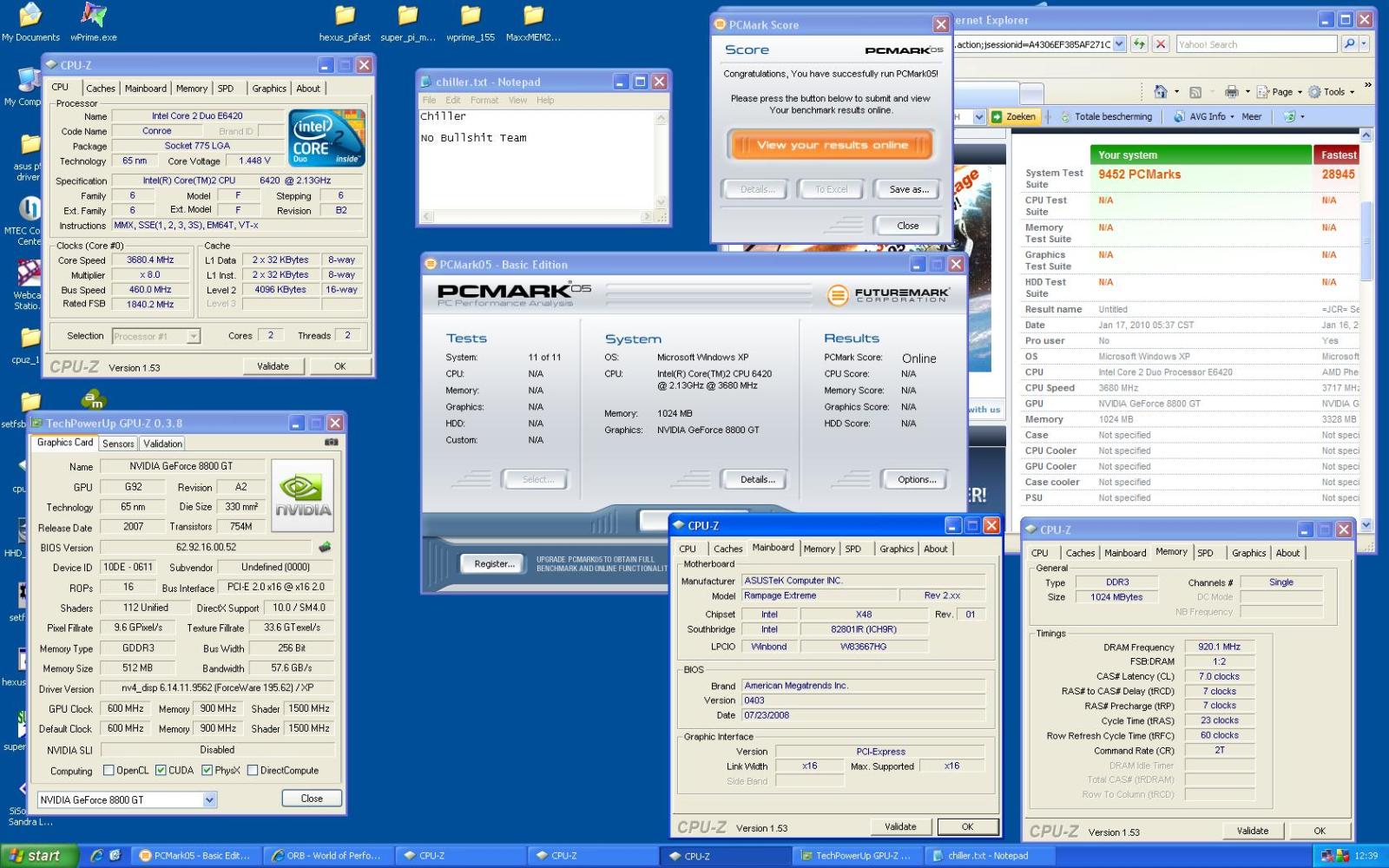Click the NVIDIA logo in GPU-Z
The image size is (1389, 868).
(x=303, y=496)
